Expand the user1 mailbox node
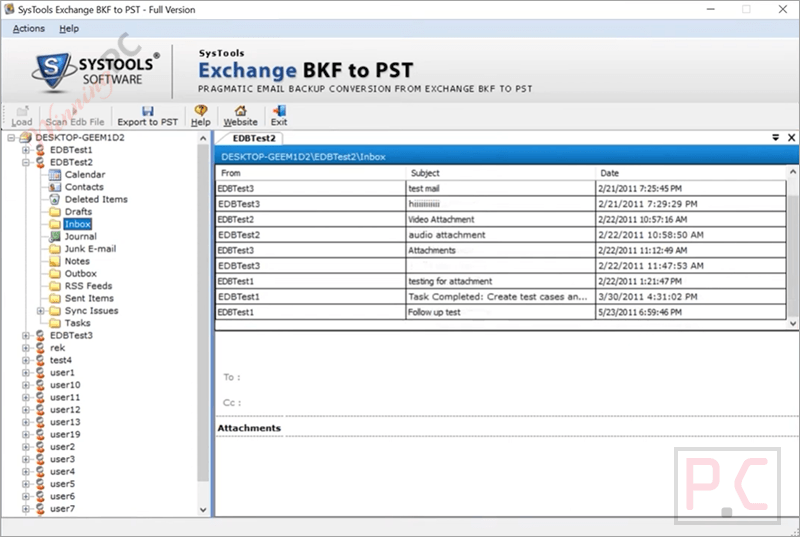 click(26, 373)
